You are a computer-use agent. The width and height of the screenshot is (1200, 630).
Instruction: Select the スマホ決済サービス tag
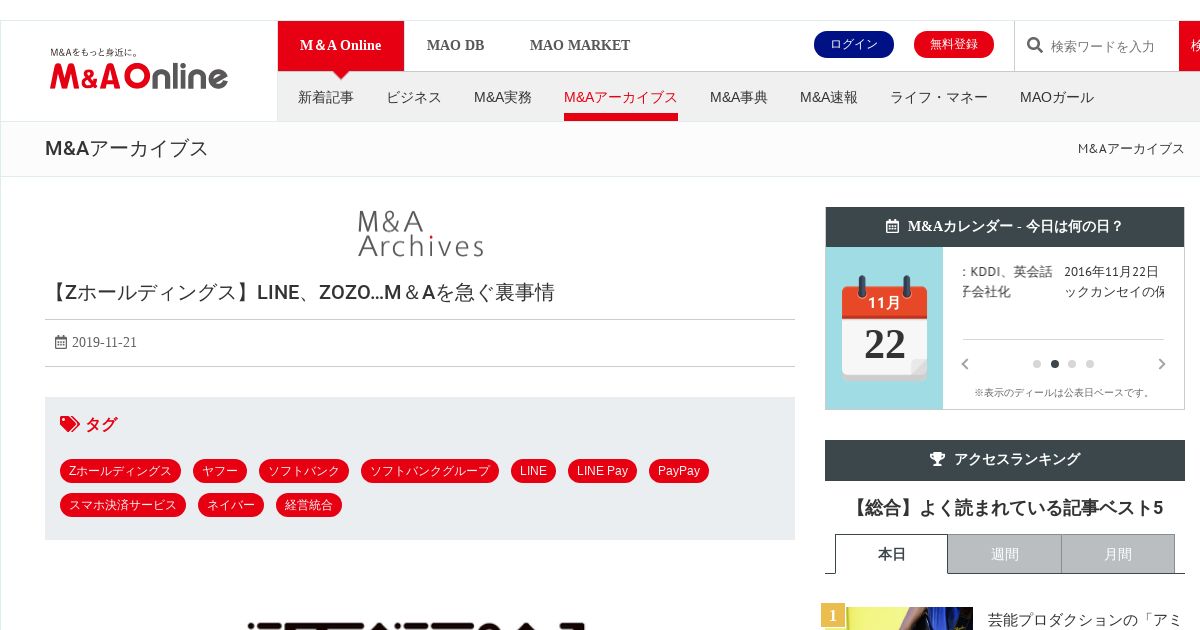pyautogui.click(x=123, y=505)
